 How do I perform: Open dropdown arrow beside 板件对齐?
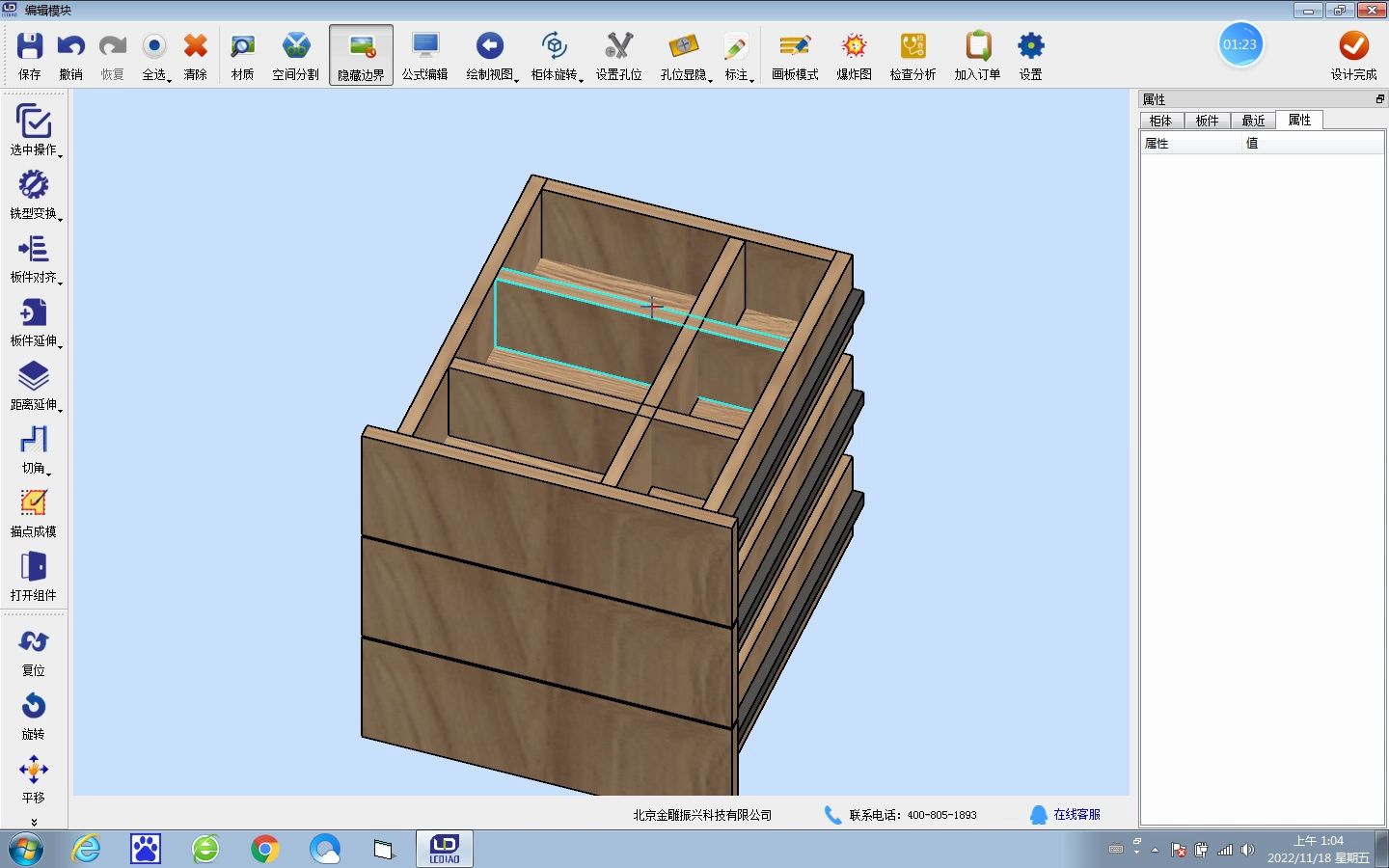tap(60, 283)
